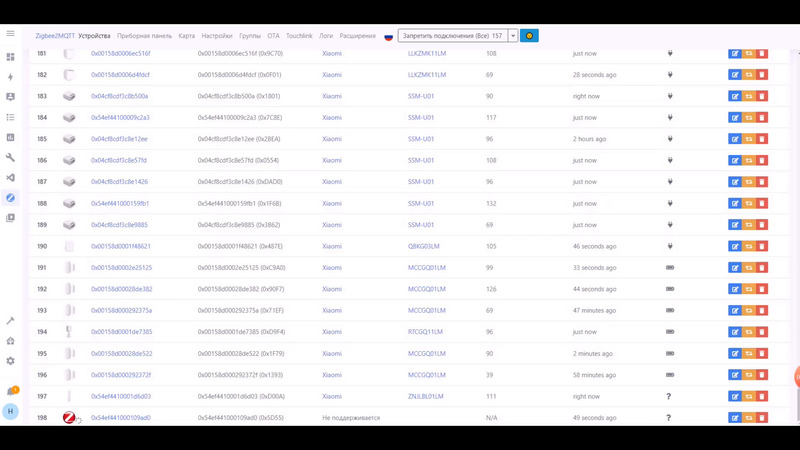The height and width of the screenshot is (450, 800).
Task: Click the Xiaomi vendor link in row 197
Action: point(331,397)
